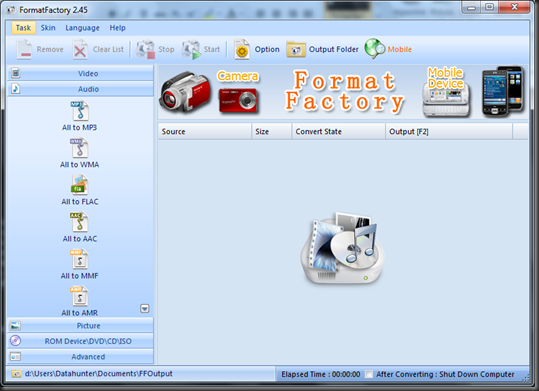Open the Task menu
Viewport: 539px width, 391px height.
pyautogui.click(x=23, y=28)
